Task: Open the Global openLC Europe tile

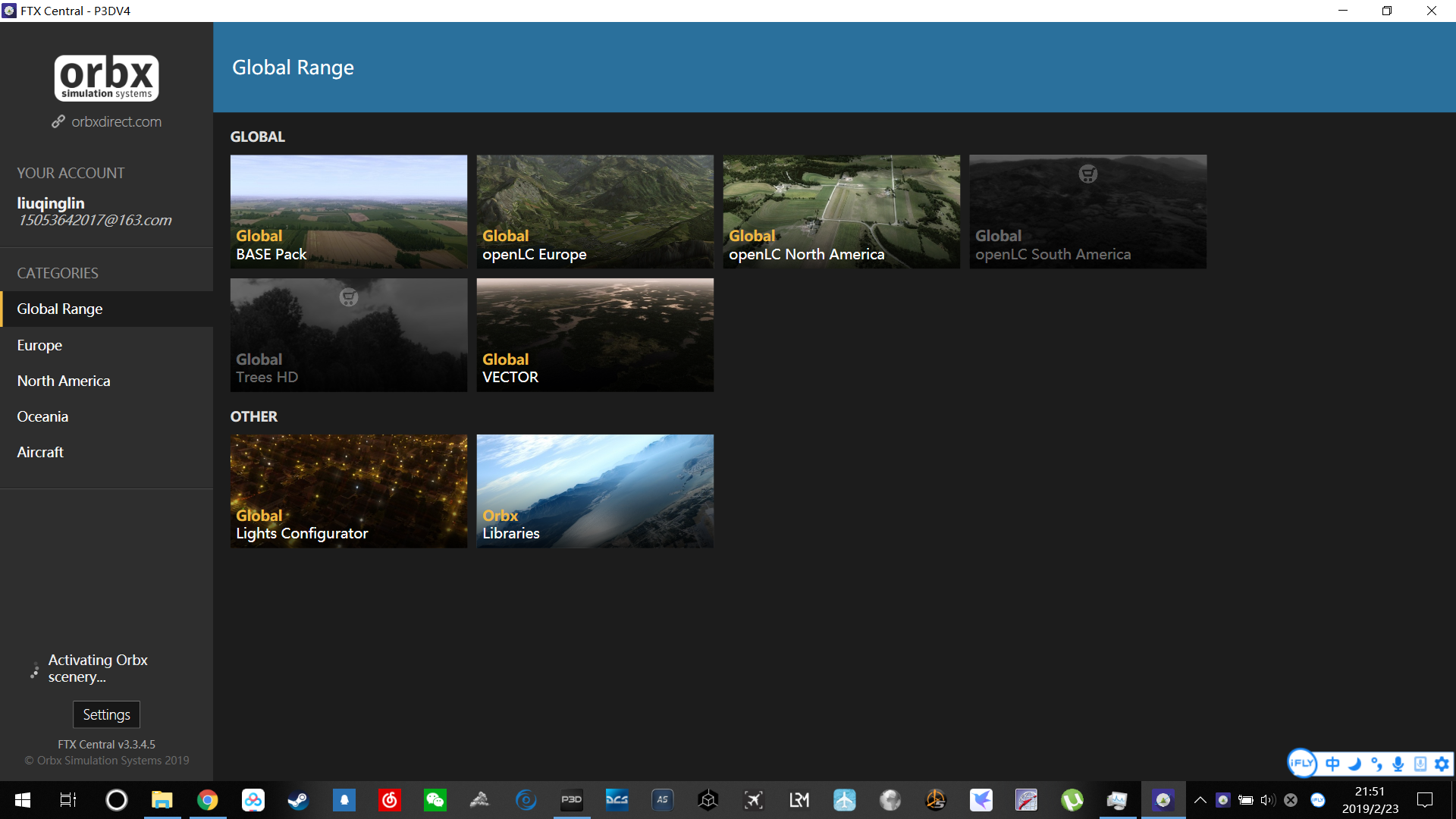Action: tap(595, 212)
